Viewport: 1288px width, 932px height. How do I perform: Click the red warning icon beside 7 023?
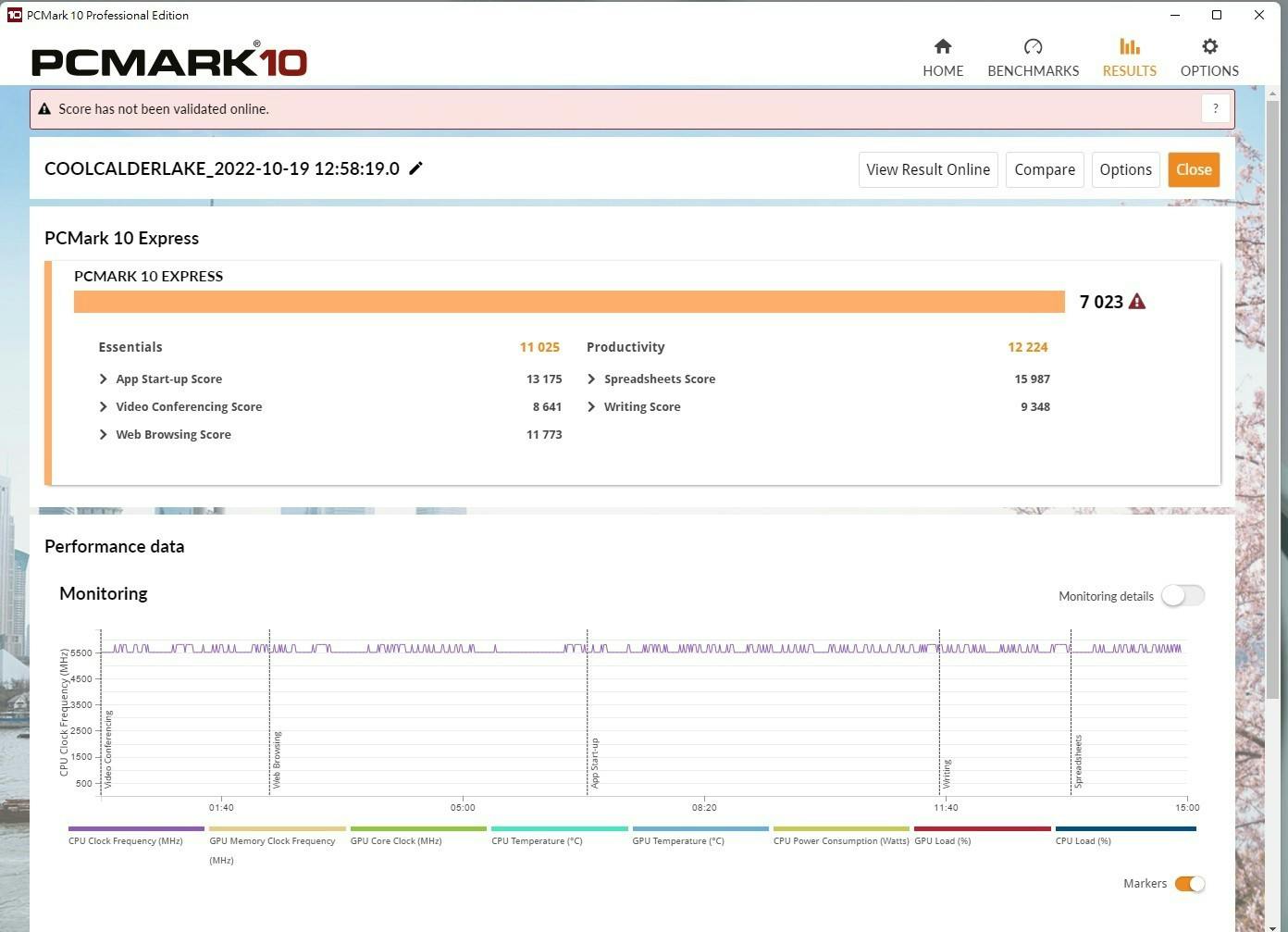pos(1137,302)
